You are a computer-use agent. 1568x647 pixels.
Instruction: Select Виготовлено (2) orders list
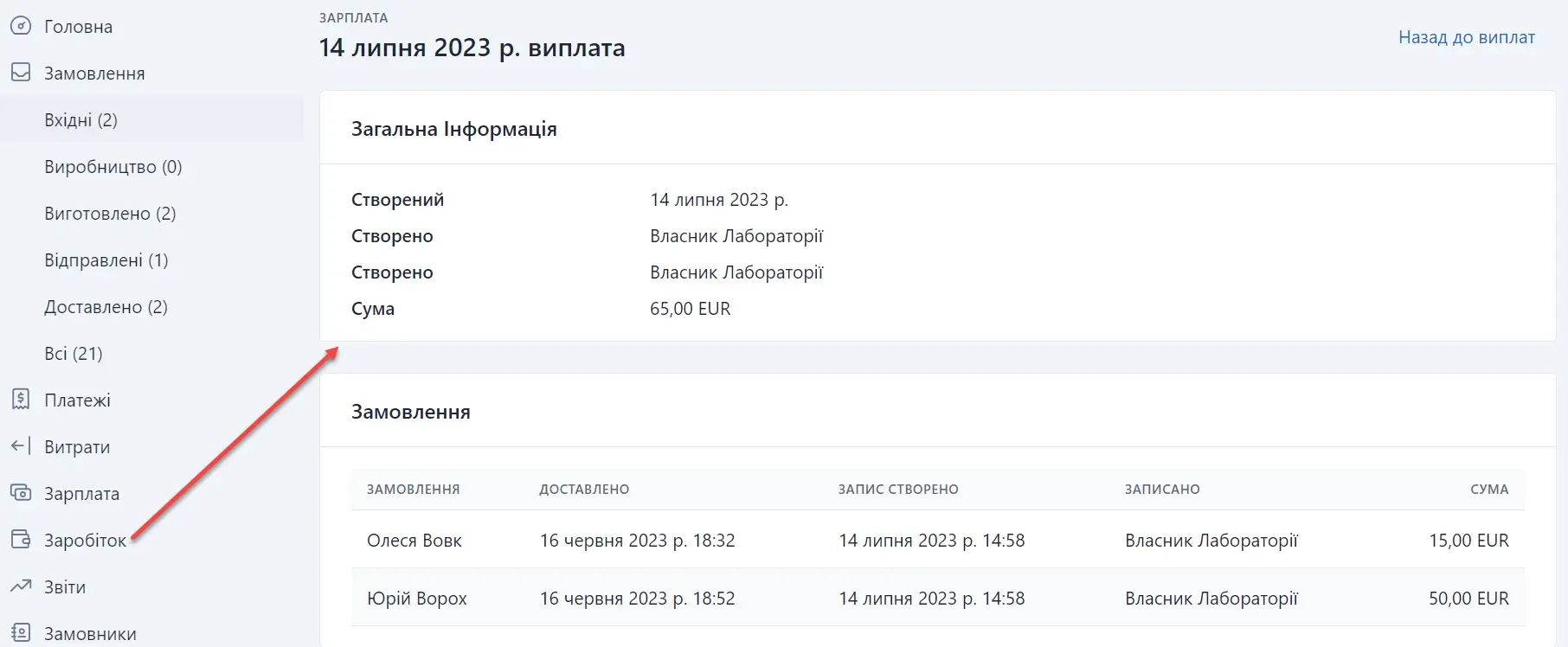(x=110, y=214)
